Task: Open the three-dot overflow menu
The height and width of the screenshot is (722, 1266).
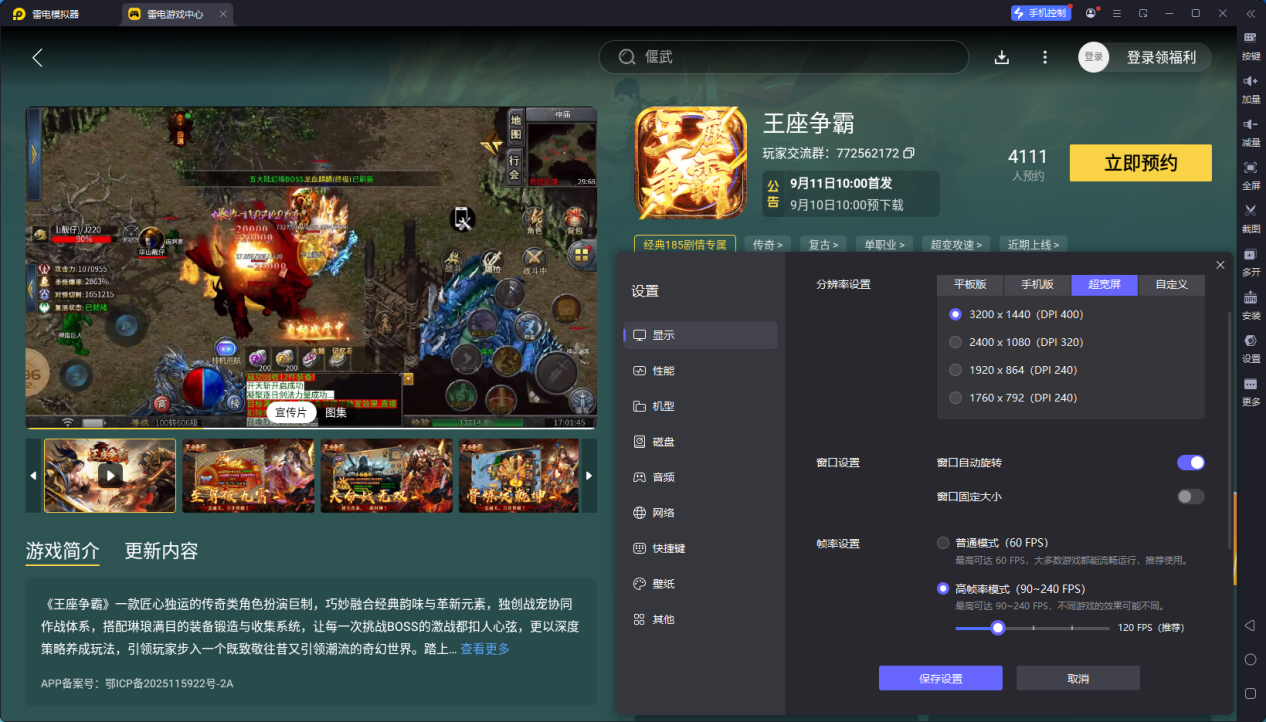Action: (x=1045, y=57)
